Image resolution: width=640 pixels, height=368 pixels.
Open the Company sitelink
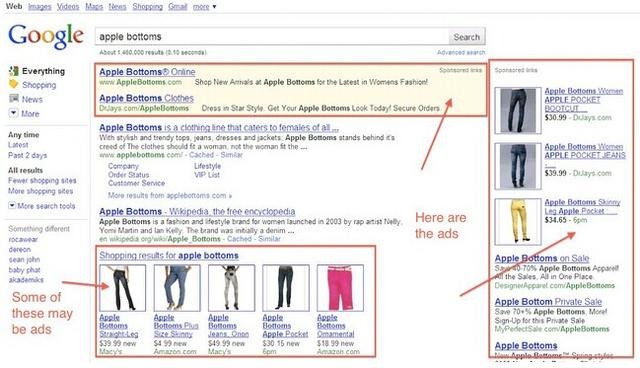(x=123, y=166)
